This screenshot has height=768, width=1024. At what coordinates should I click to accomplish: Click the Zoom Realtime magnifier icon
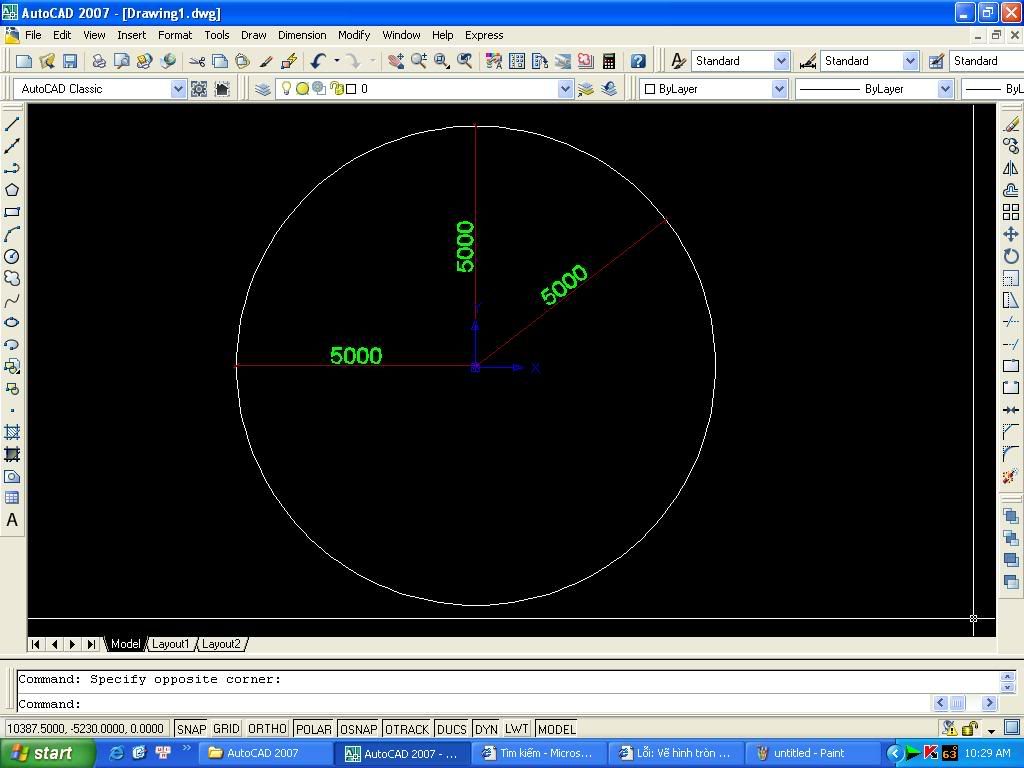coord(419,61)
